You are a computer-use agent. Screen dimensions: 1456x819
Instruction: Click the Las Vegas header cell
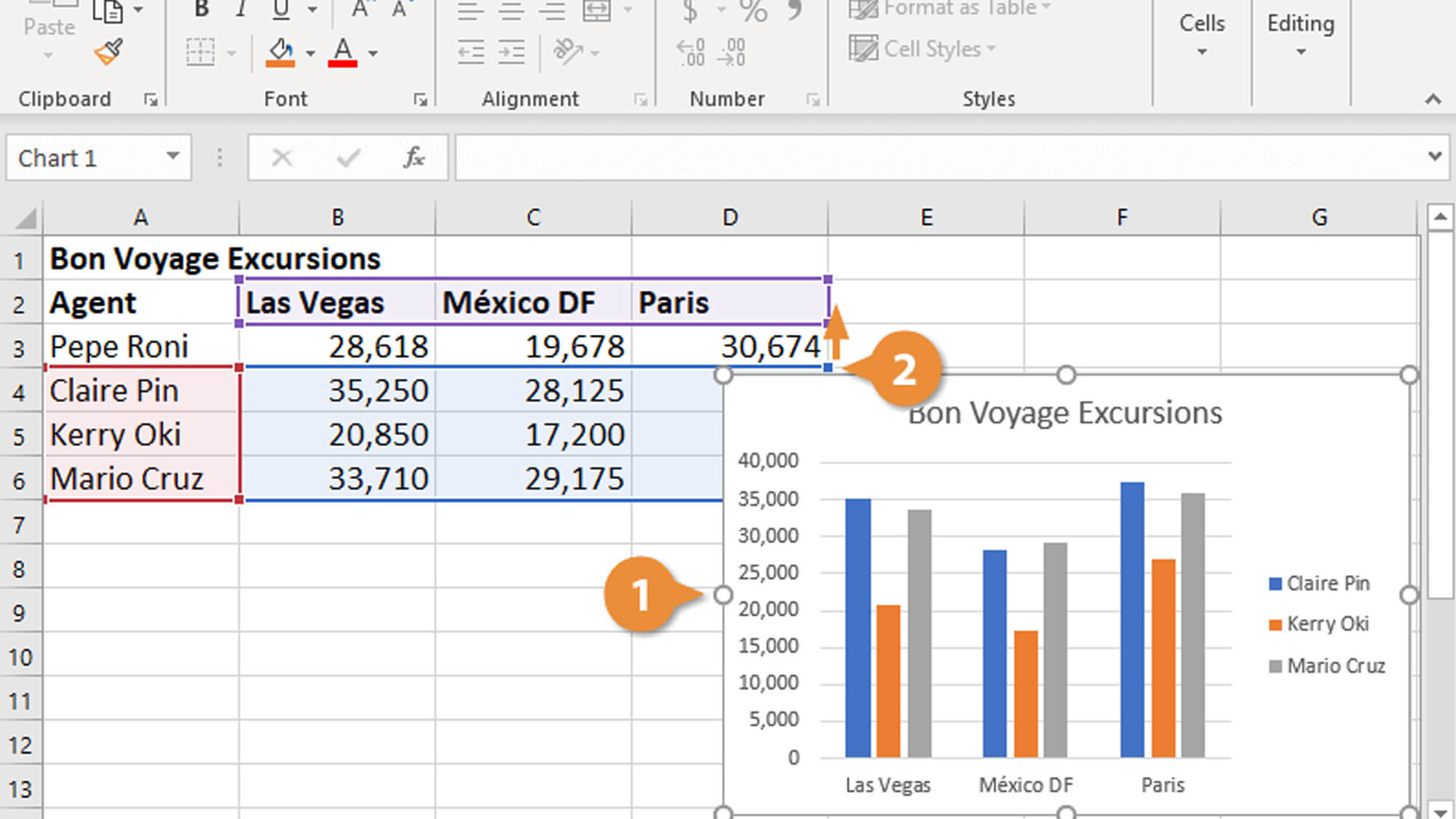[x=337, y=303]
